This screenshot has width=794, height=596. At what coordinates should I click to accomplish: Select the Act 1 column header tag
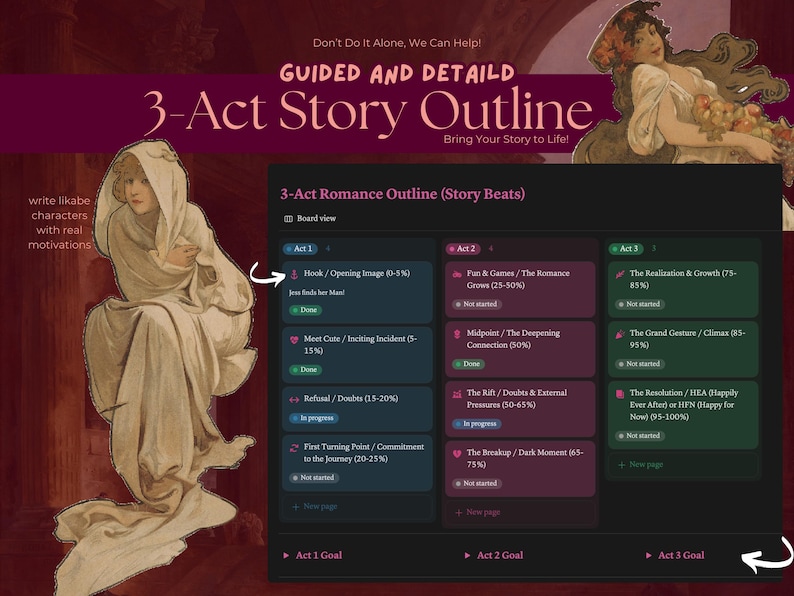[301, 249]
